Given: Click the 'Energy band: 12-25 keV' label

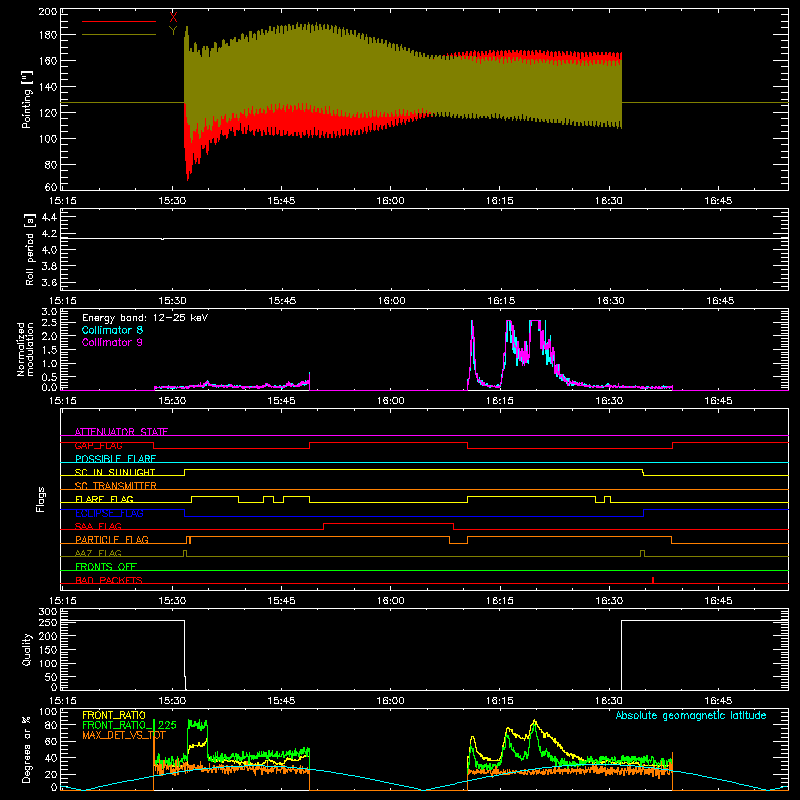Looking at the screenshot, I should (145, 318).
